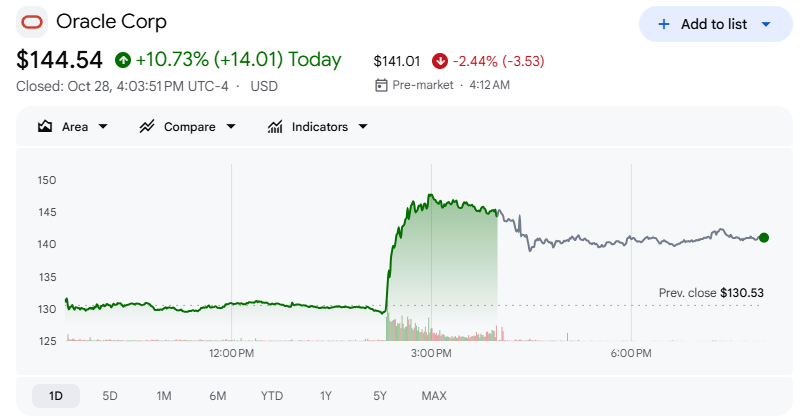Select the YTD time range

[272, 396]
